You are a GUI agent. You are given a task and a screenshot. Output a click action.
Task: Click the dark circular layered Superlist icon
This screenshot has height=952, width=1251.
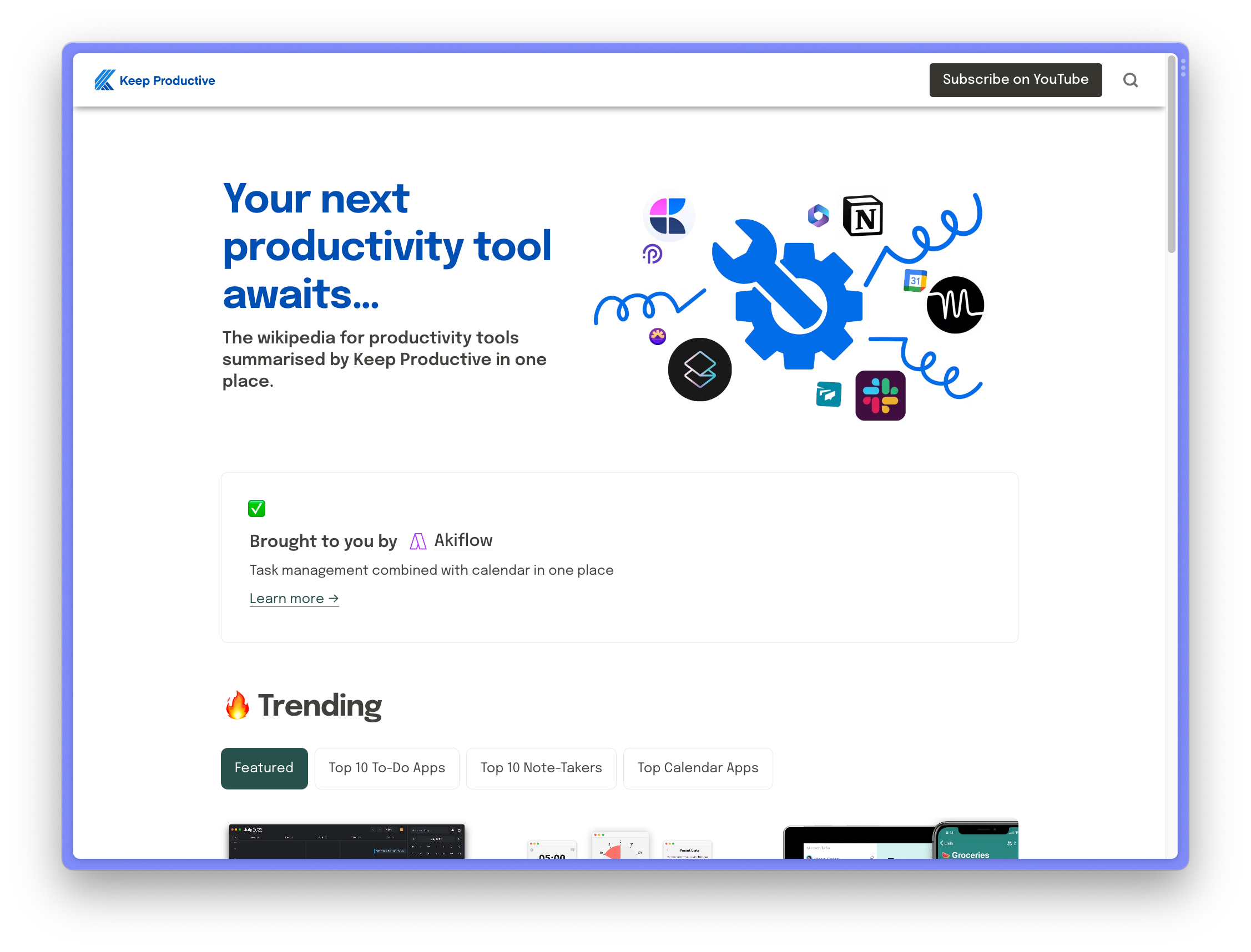699,369
